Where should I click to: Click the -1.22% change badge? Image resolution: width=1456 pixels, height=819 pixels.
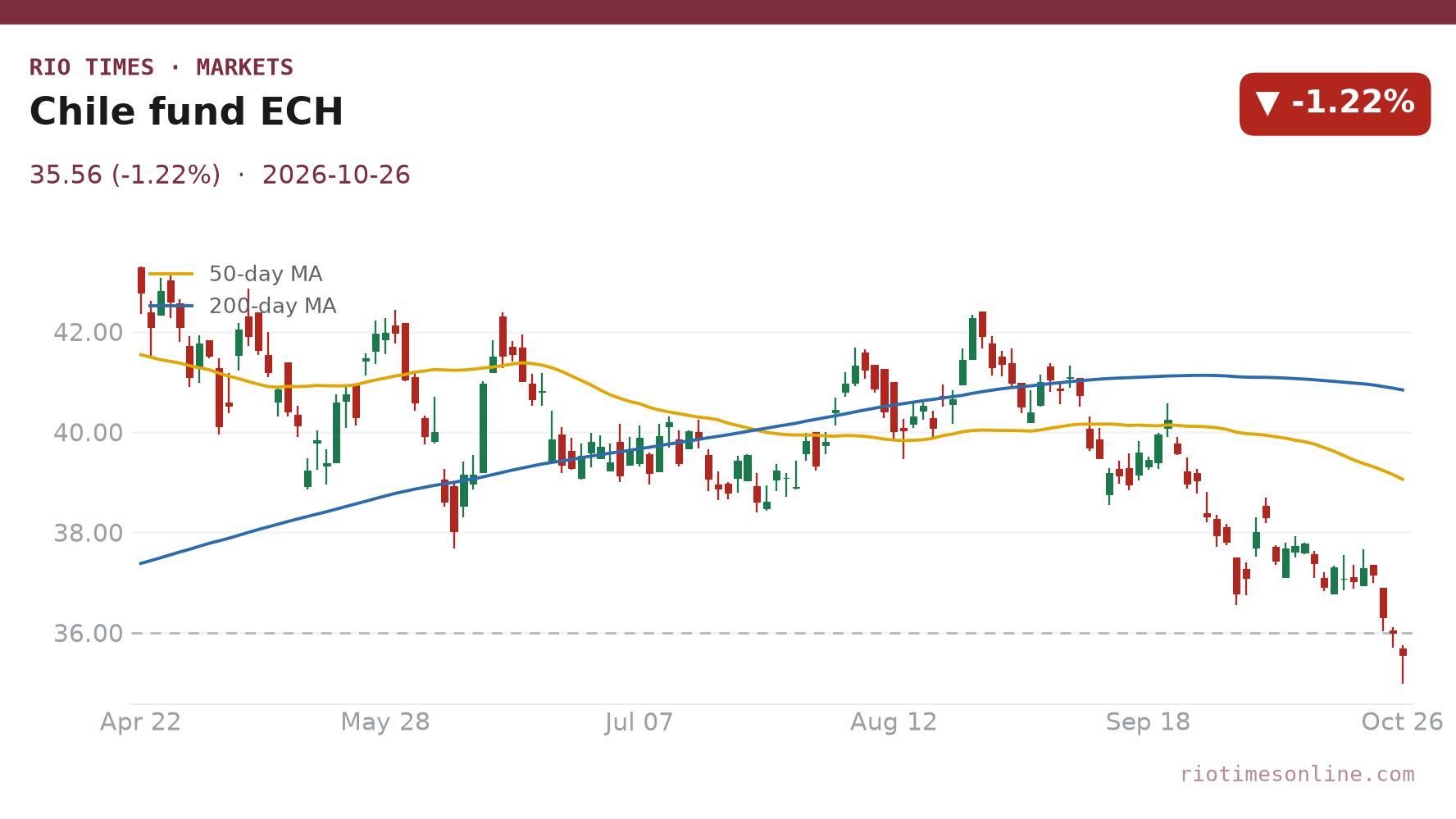[1335, 104]
